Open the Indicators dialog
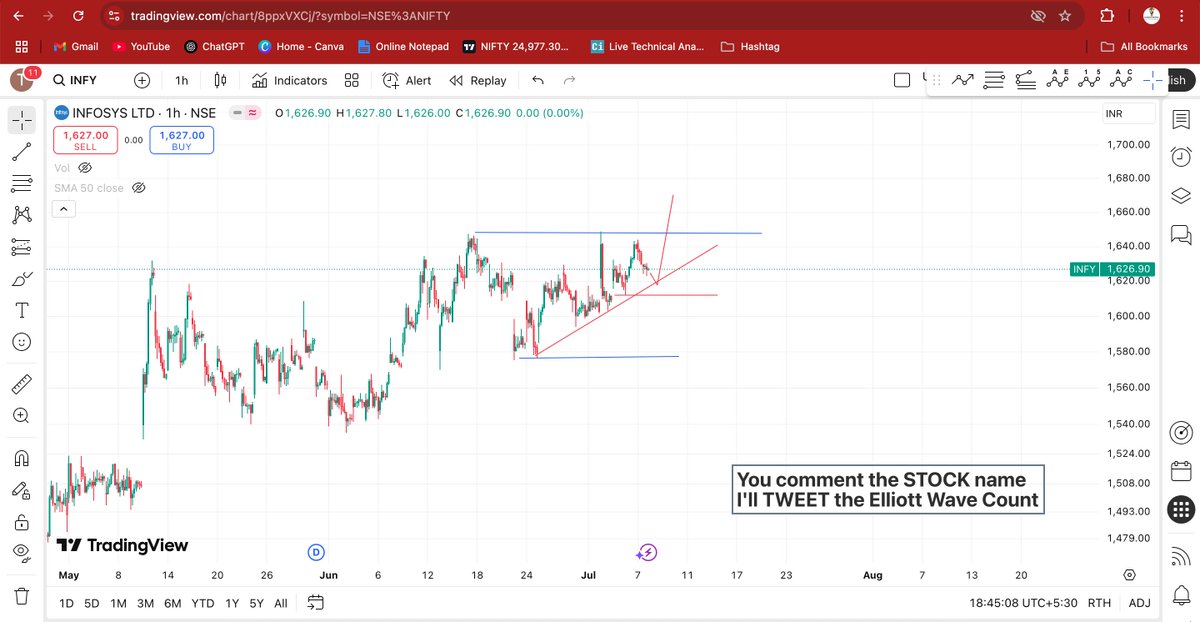 pyautogui.click(x=290, y=80)
